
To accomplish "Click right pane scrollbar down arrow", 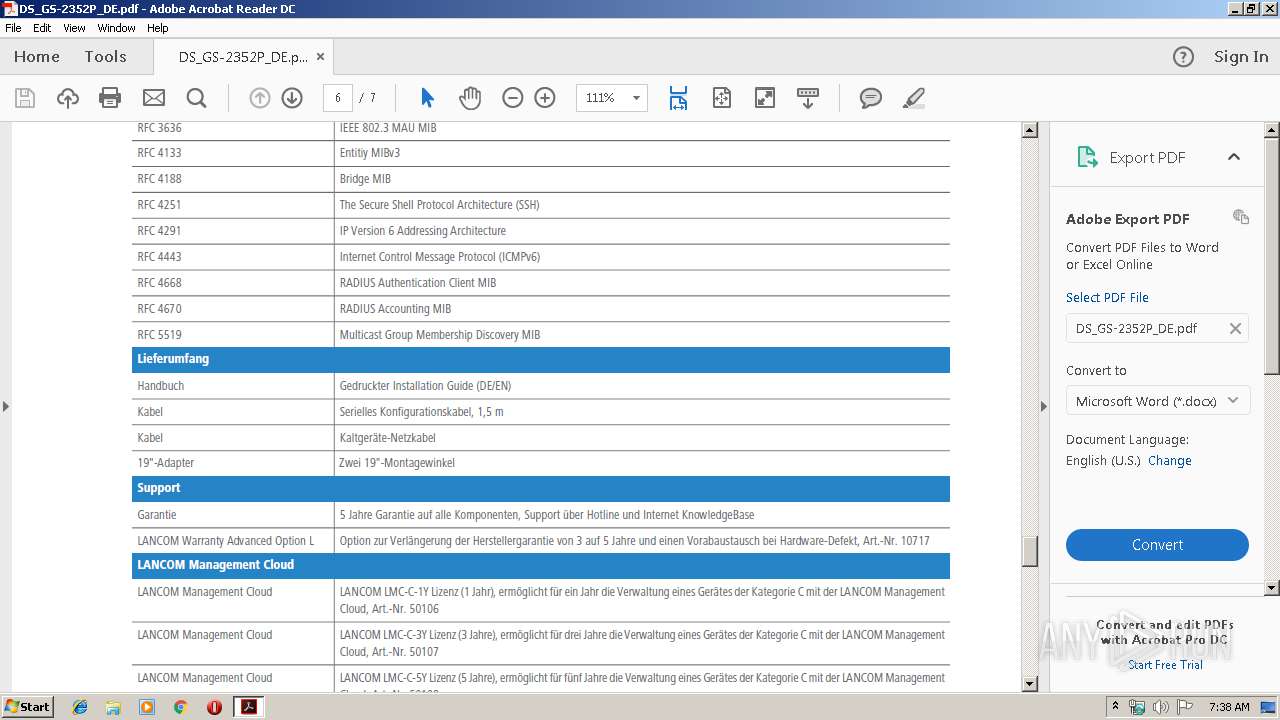I will [x=1272, y=588].
